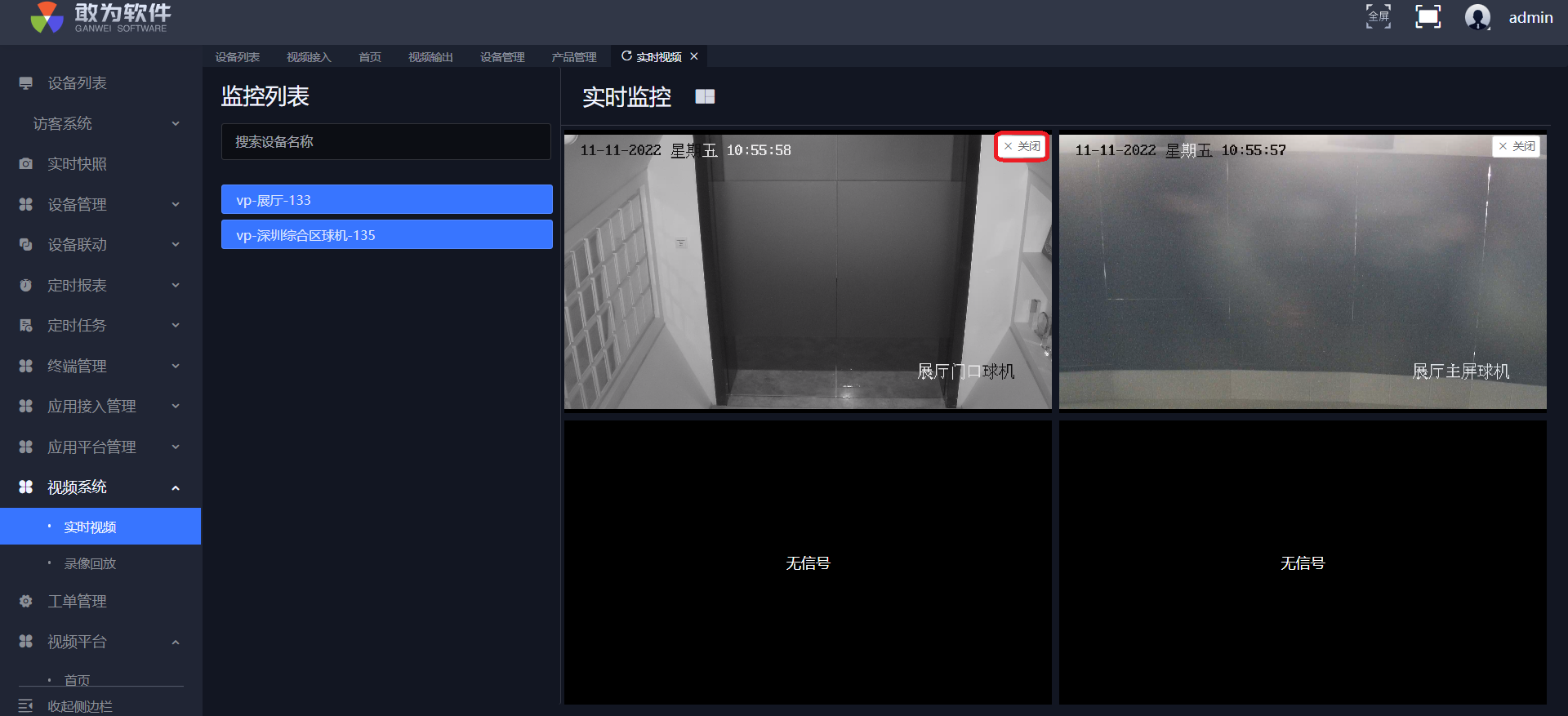Close the 展厅主屏球机 video feed
The image size is (1568, 716).
point(1517,147)
